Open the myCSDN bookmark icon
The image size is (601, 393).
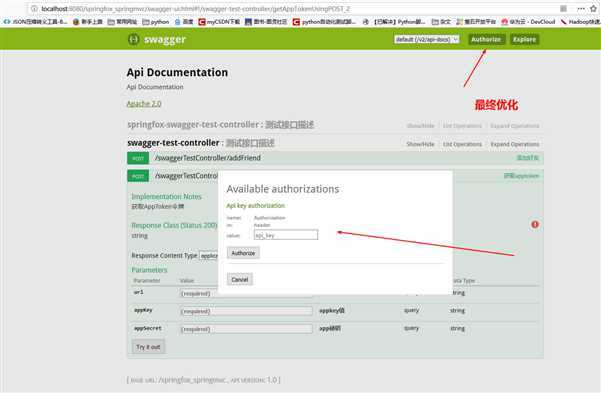202,22
